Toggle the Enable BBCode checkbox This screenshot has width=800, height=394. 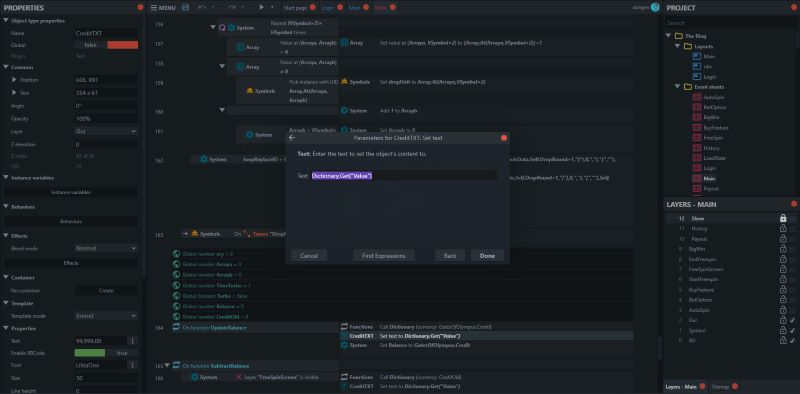tap(106, 353)
